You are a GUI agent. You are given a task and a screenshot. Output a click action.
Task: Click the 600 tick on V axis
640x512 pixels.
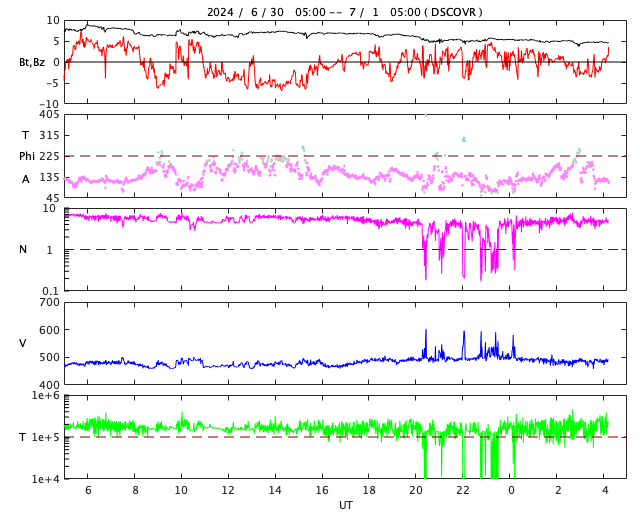49,330
